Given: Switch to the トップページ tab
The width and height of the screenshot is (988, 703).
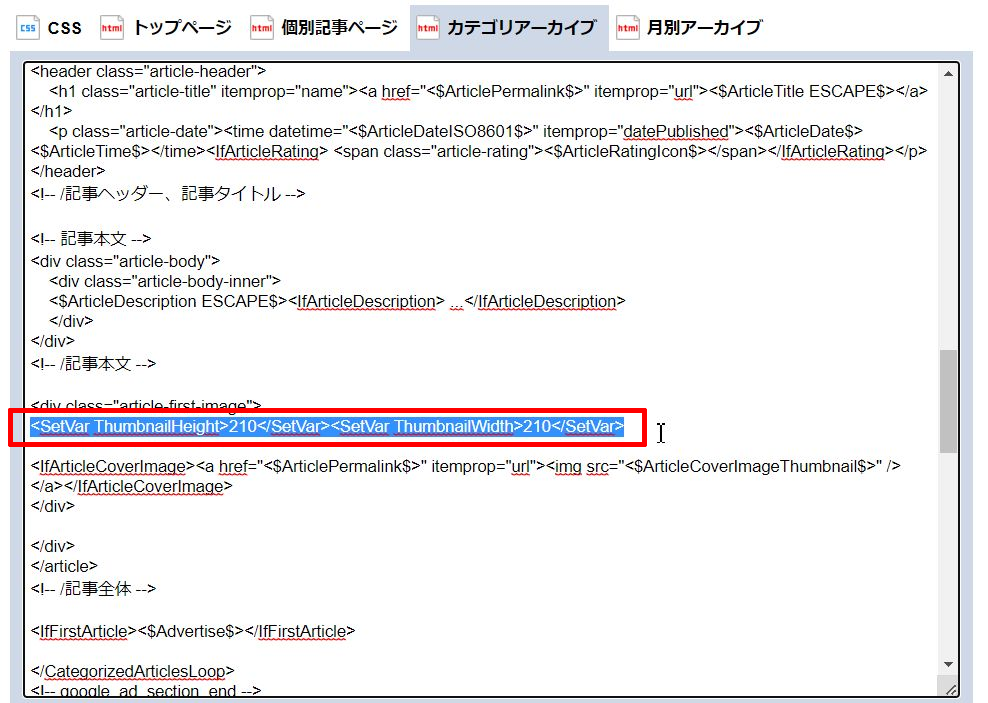Looking at the screenshot, I should 166,28.
